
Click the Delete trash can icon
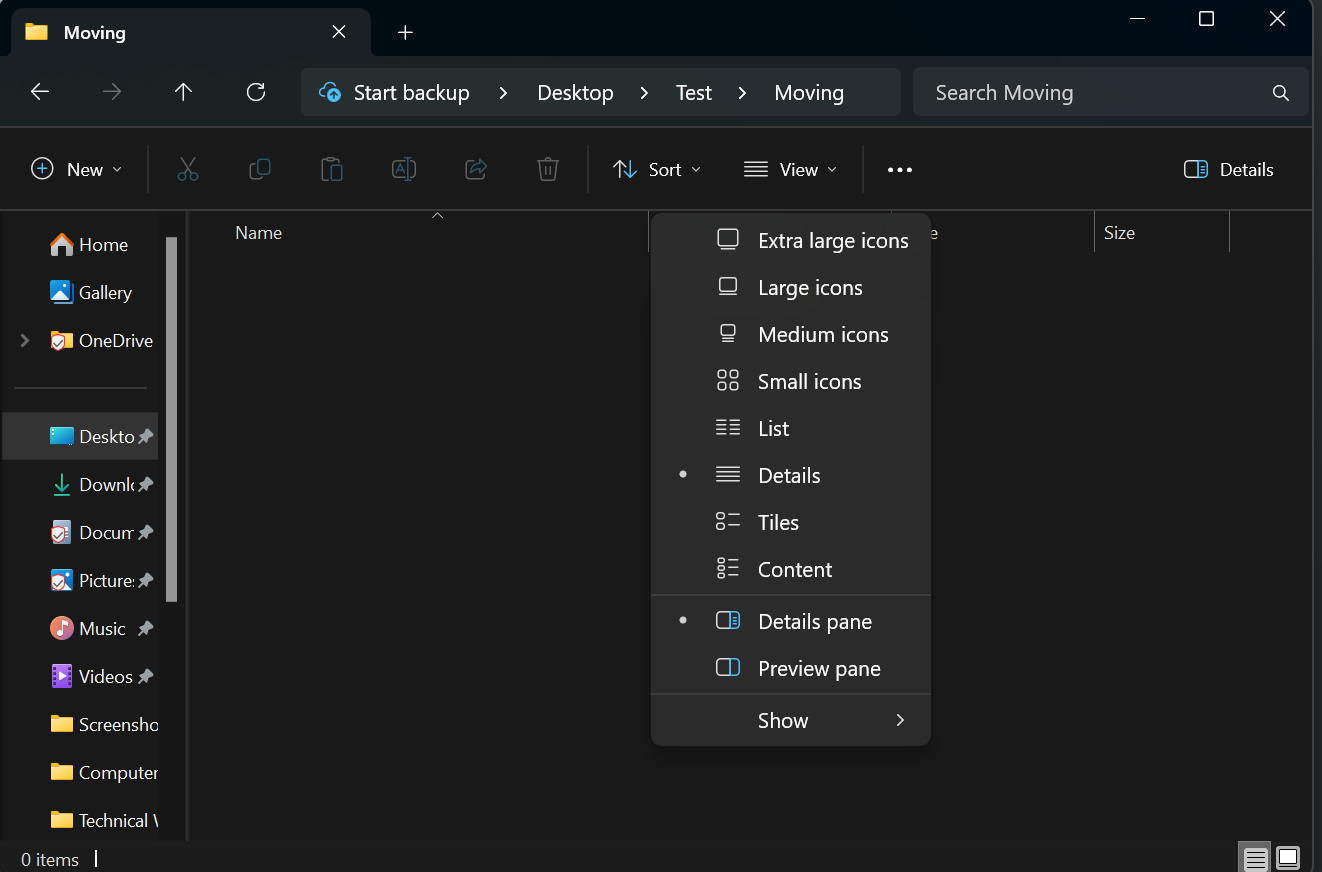tap(548, 170)
